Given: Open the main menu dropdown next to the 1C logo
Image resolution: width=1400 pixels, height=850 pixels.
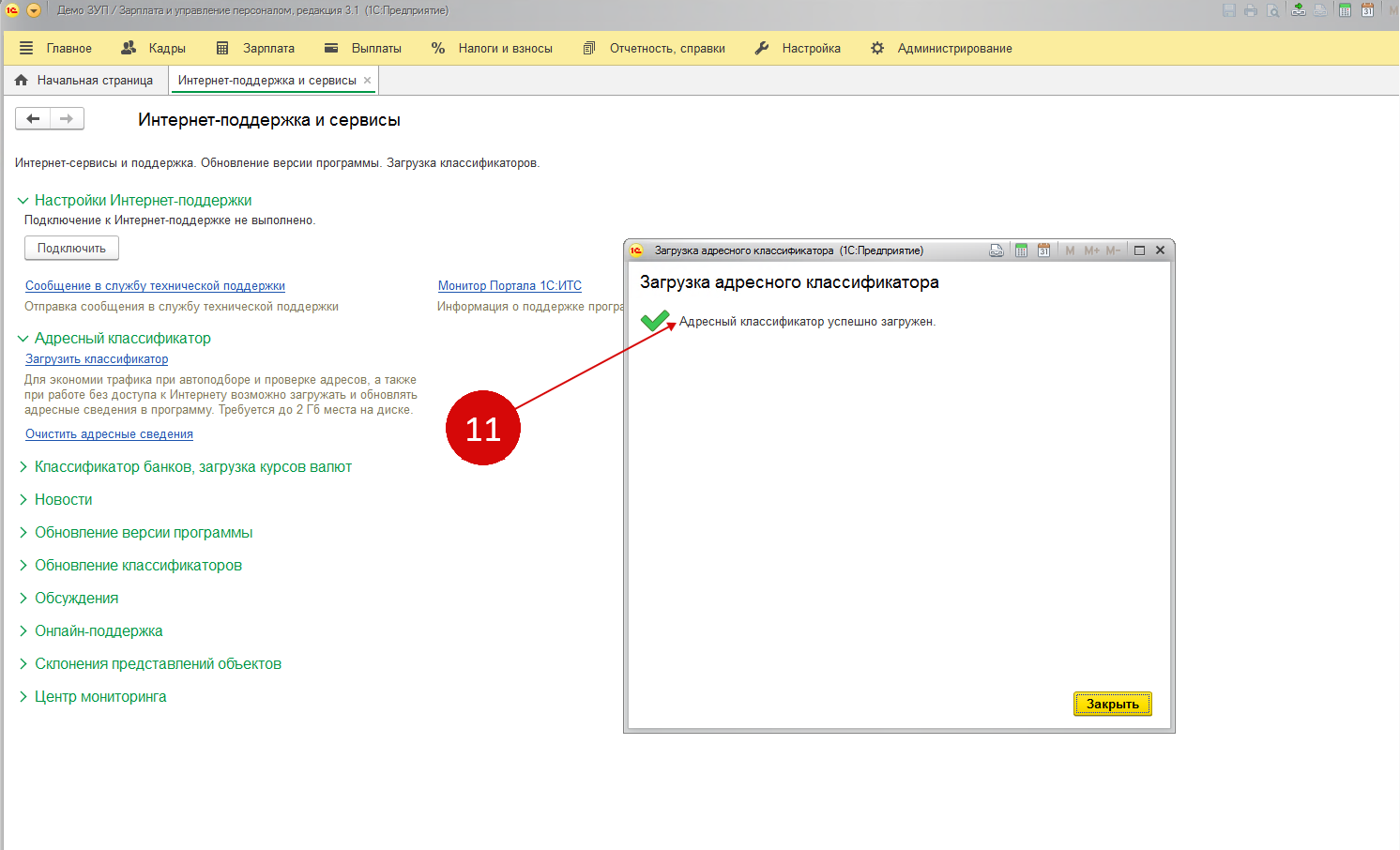Looking at the screenshot, I should [34, 10].
